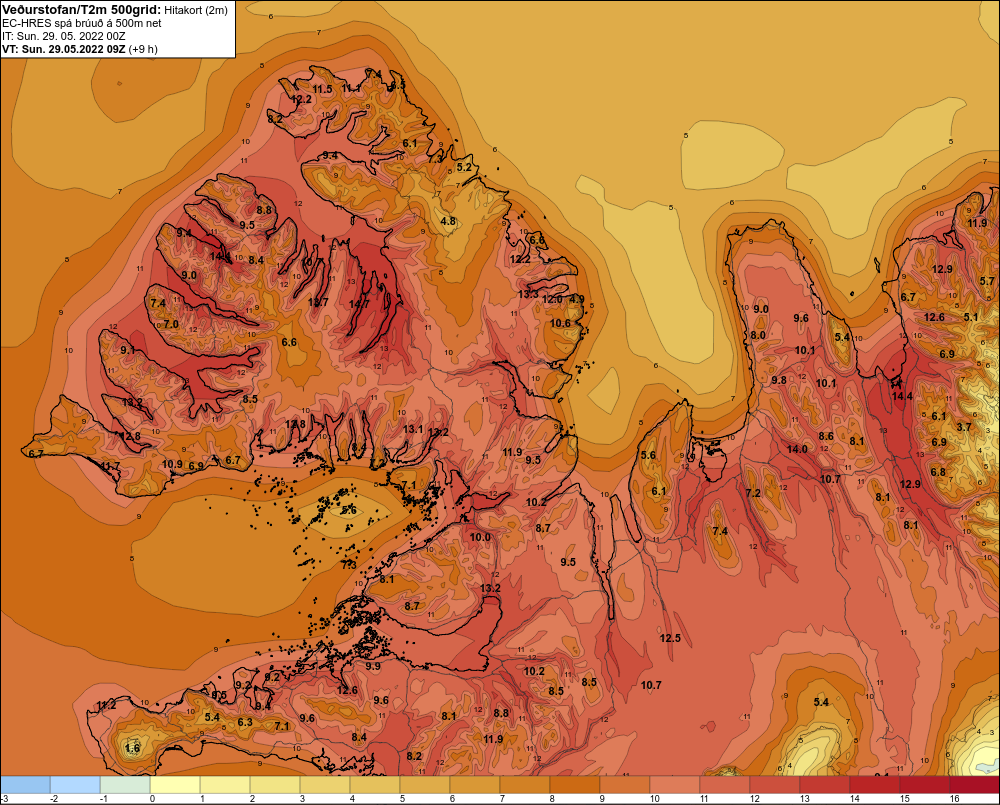Image resolution: width=1000 pixels, height=805 pixels.
Task: Click the 5.2 temperature value
Action: pyautogui.click(x=464, y=167)
